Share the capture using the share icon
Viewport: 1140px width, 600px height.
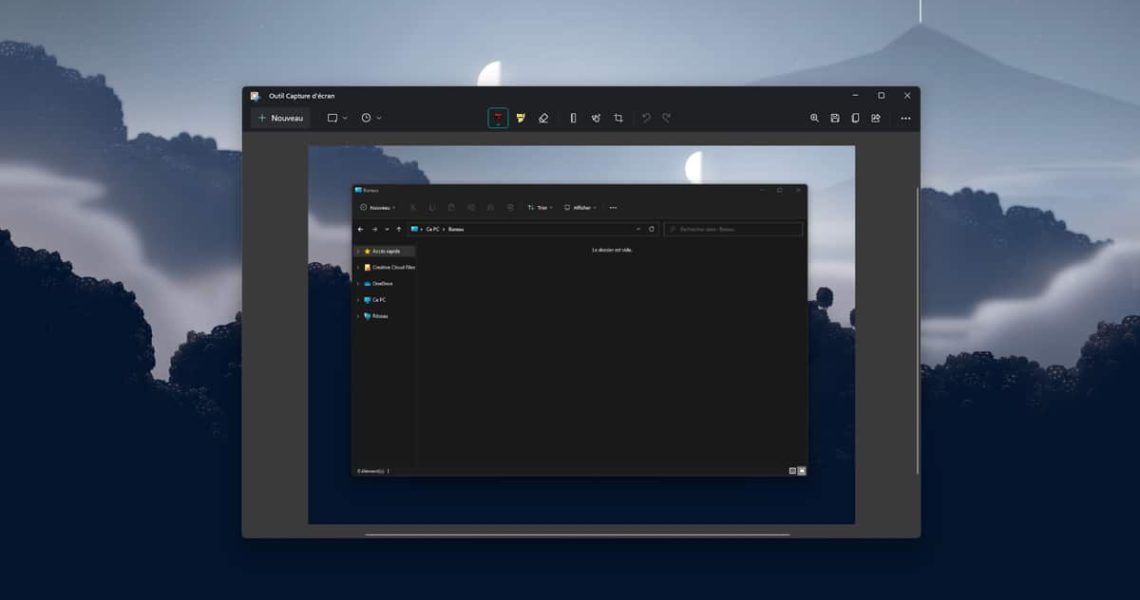(x=876, y=118)
